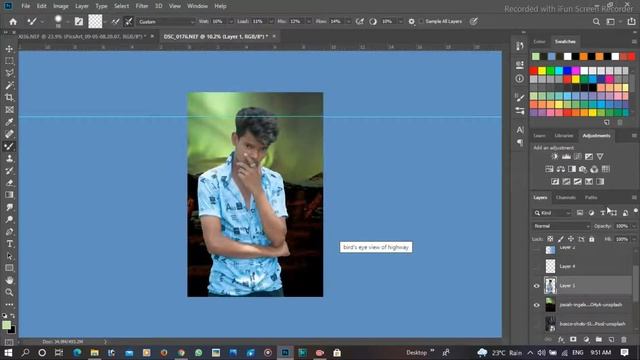
Task: Switch to the Libraries tab
Action: click(x=564, y=136)
